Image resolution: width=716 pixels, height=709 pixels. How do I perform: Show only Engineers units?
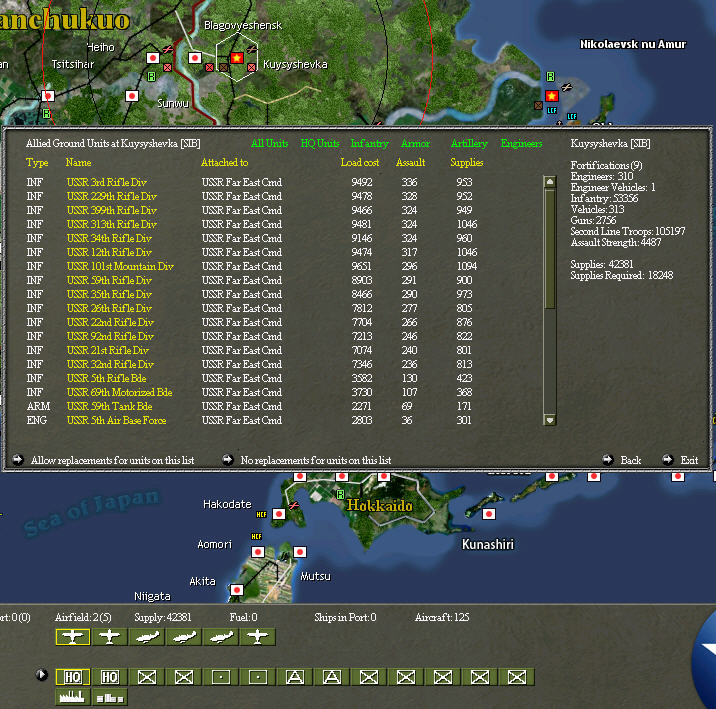pos(521,143)
